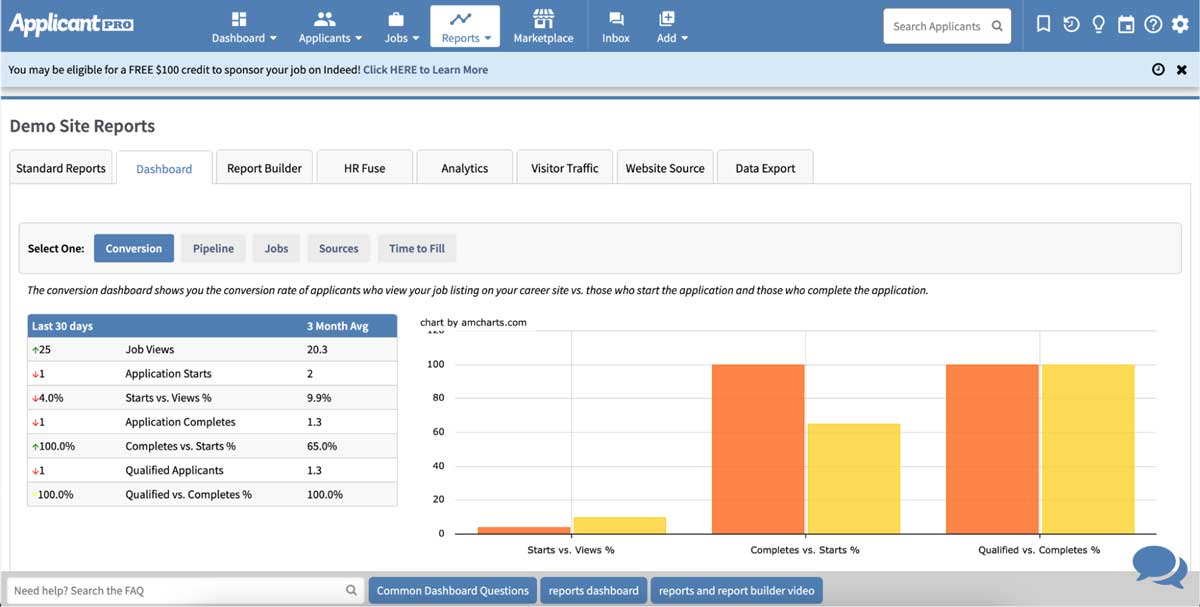
Task: Open the recent history icon
Action: (1071, 24)
